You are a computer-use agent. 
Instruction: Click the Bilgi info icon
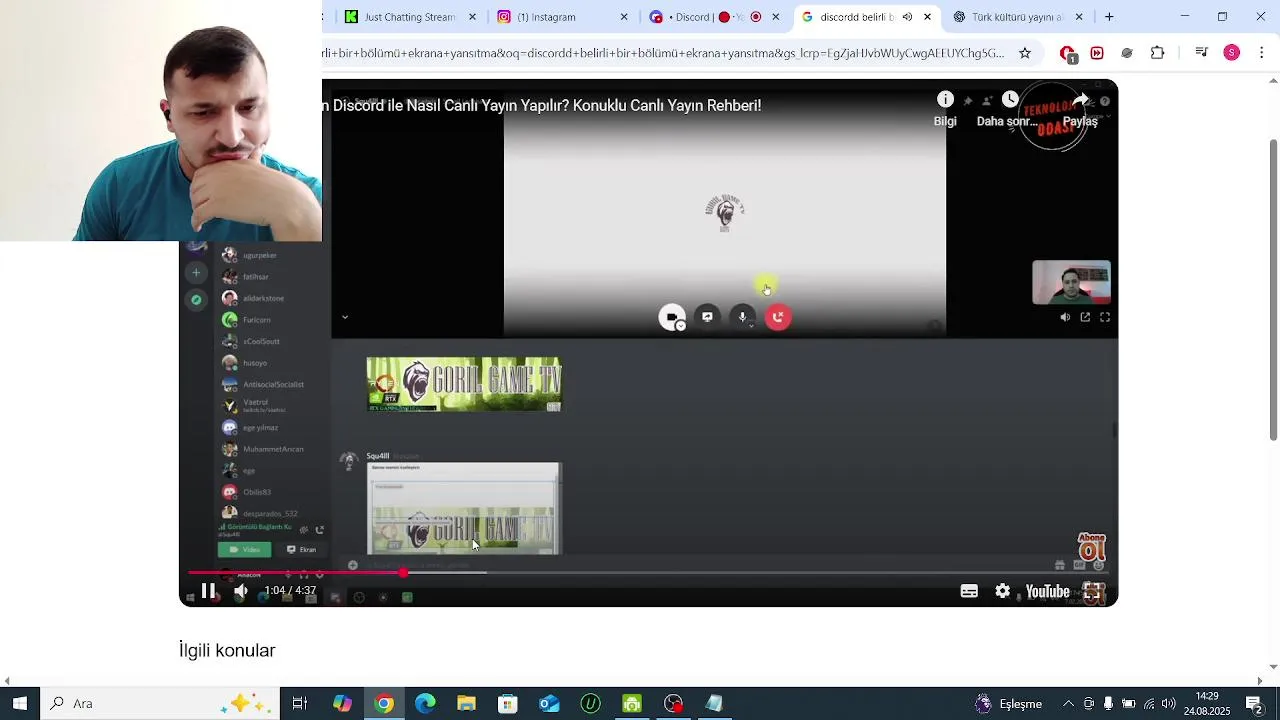tap(945, 99)
